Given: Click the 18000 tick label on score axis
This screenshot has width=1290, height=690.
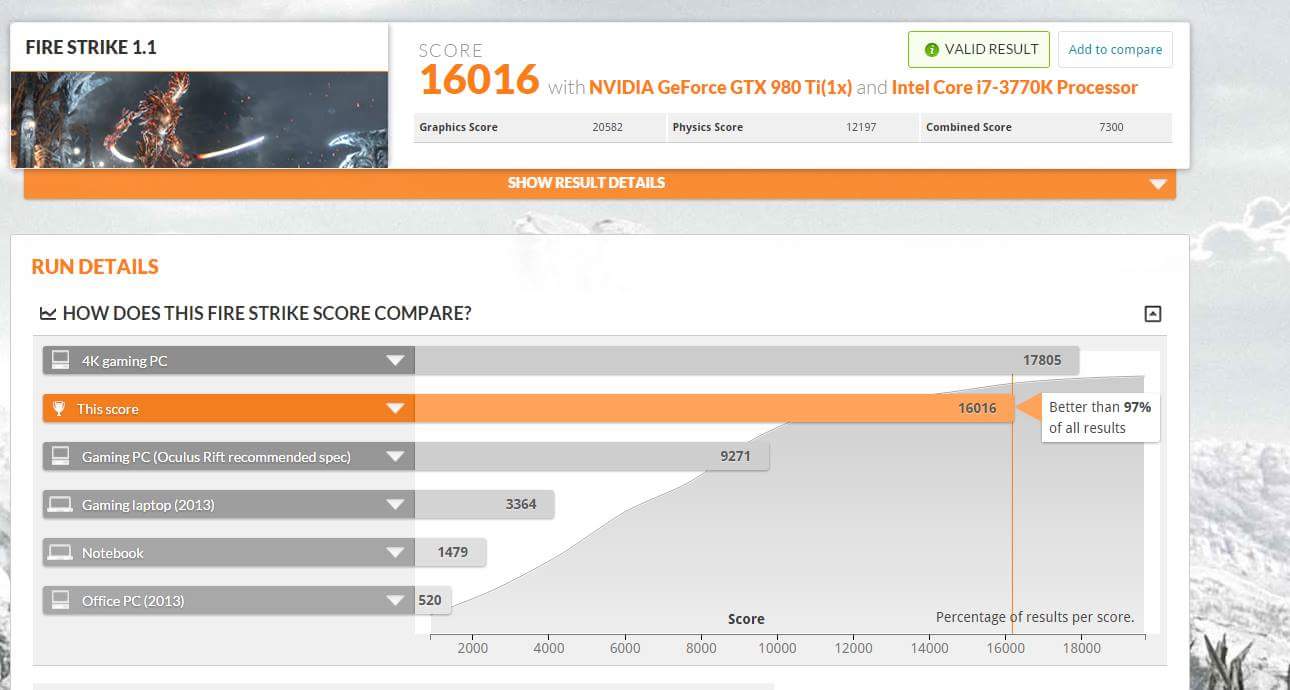Looking at the screenshot, I should point(1081,648).
